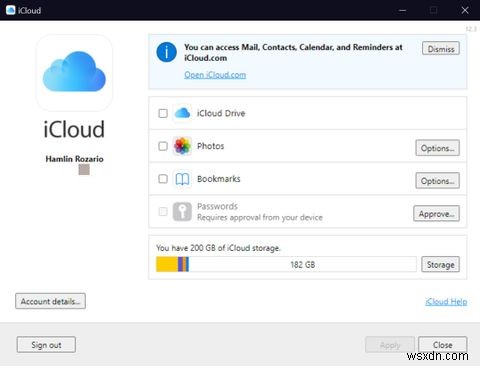
Task: Minimize the iCloud window
Action: click(x=403, y=10)
